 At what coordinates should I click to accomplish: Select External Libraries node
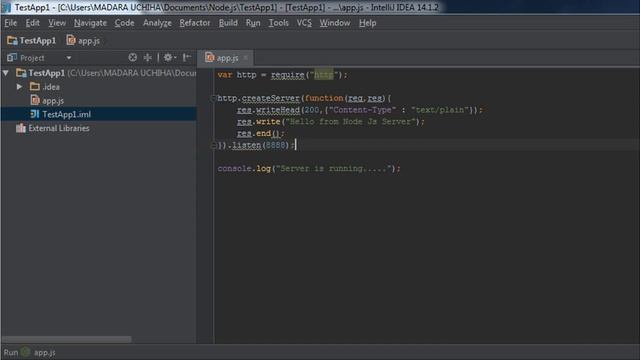pyautogui.click(x=98, y=128)
